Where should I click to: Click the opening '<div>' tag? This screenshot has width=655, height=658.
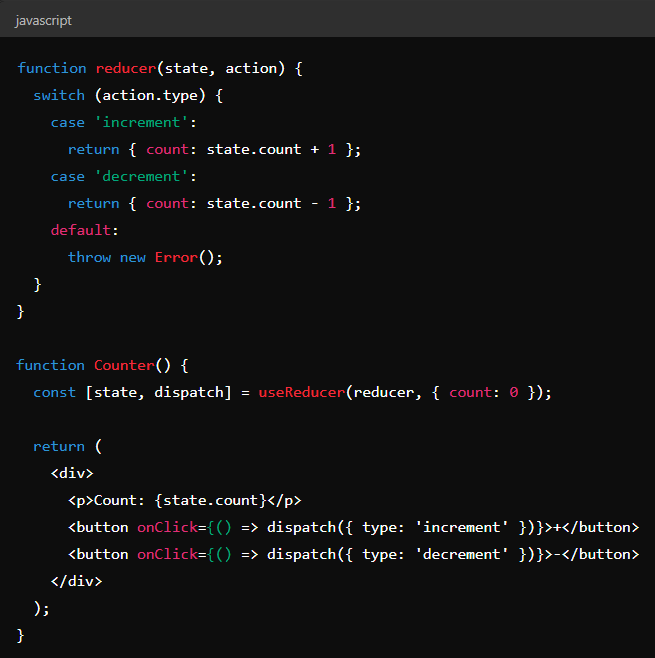(x=72, y=473)
